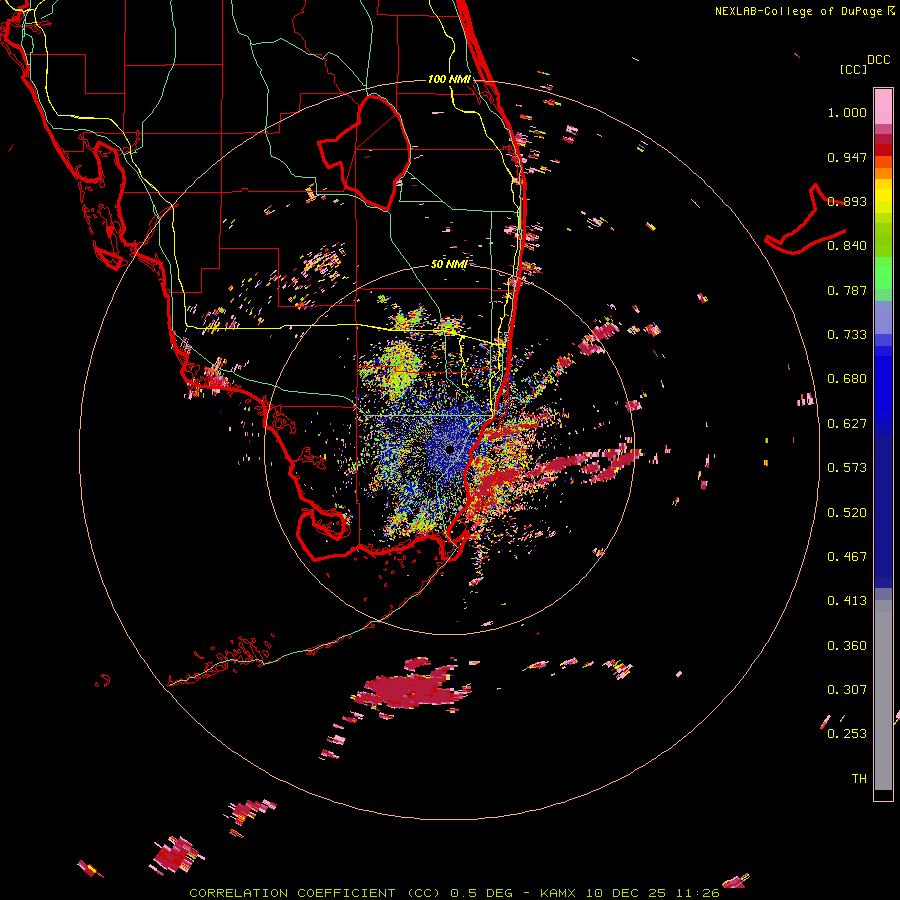Click the 11:26 timestamp in caption
This screenshot has width=900, height=900.
(696, 893)
